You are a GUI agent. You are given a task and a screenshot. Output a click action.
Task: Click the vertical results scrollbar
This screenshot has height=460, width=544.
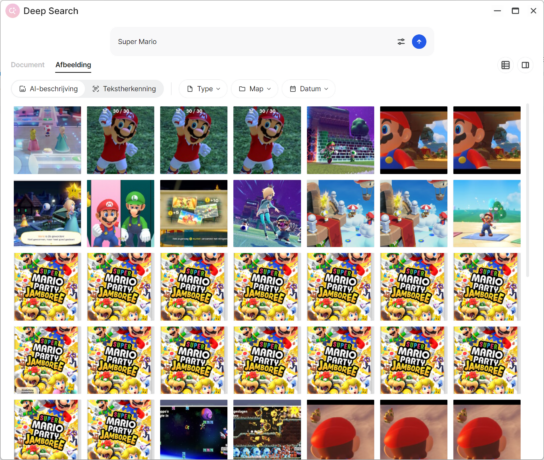[x=528, y=190]
